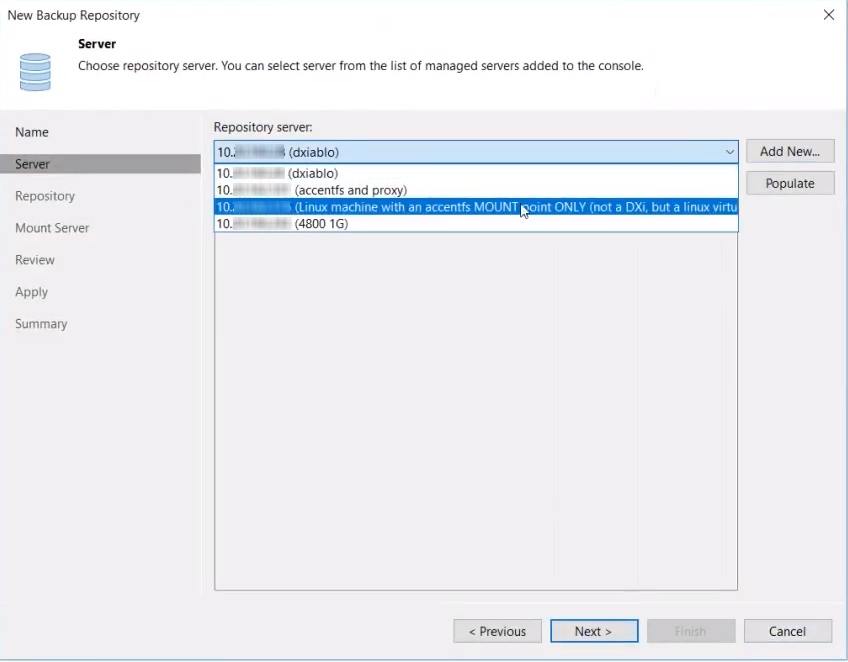
Task: Select the Server wizard step
Action: pyautogui.click(x=33, y=164)
